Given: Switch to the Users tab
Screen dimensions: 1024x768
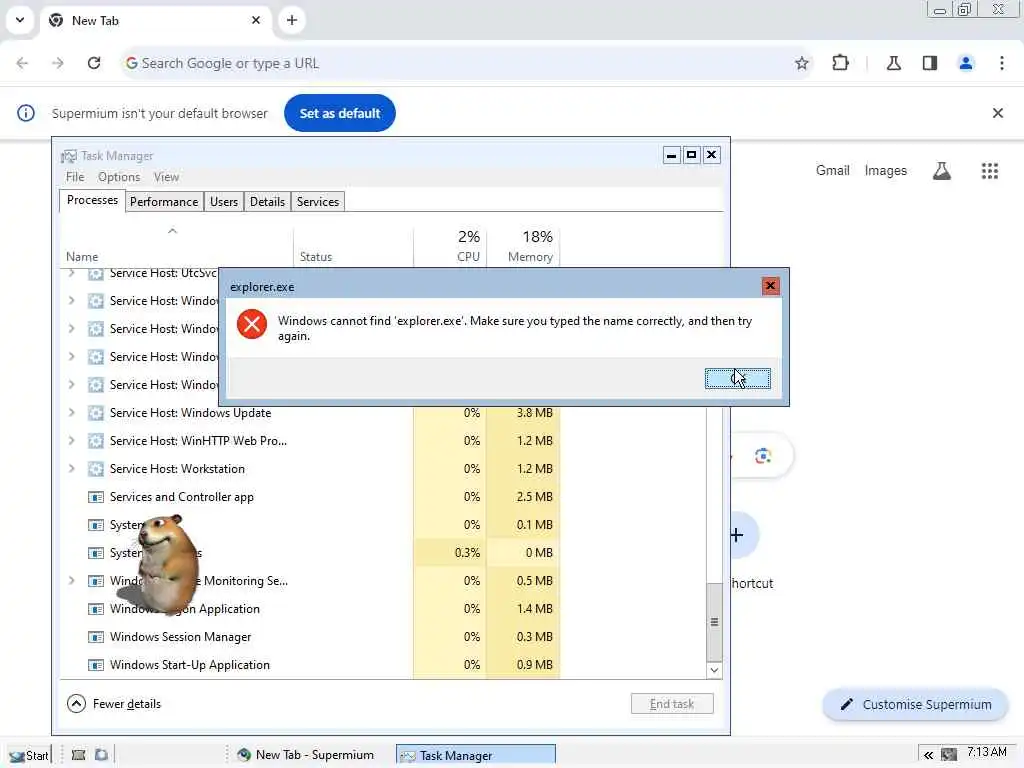Looking at the screenshot, I should pos(224,202).
